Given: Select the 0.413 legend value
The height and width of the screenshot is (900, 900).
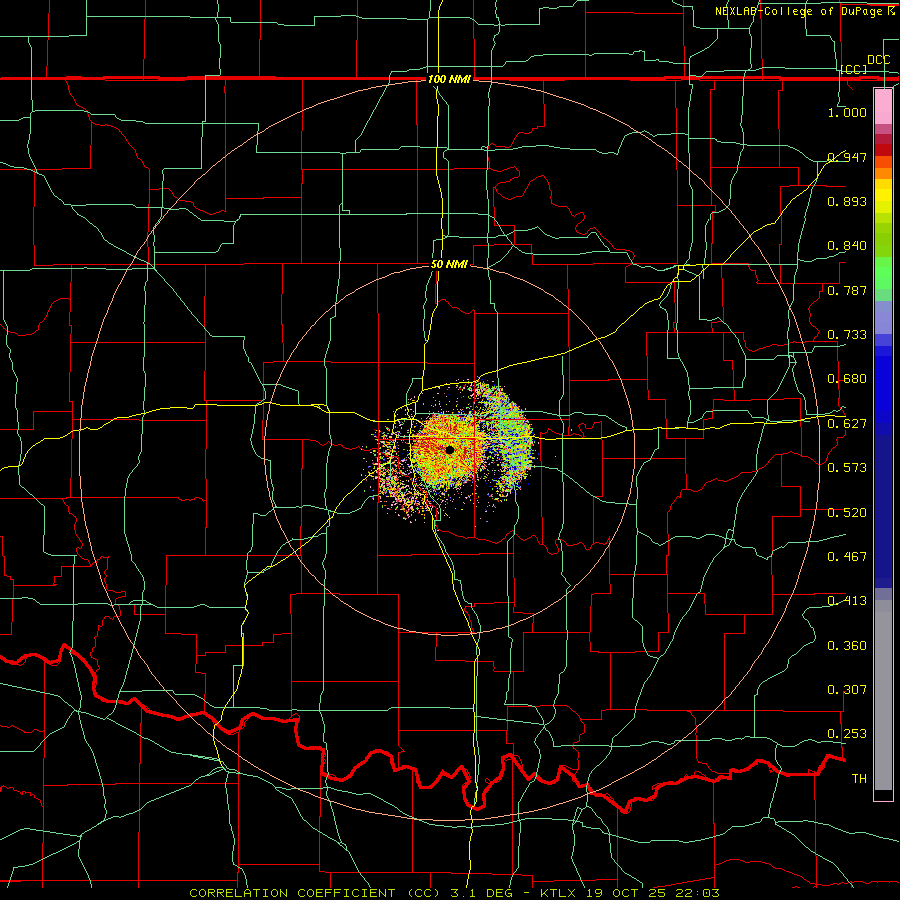Looking at the screenshot, I should pyautogui.click(x=847, y=601).
